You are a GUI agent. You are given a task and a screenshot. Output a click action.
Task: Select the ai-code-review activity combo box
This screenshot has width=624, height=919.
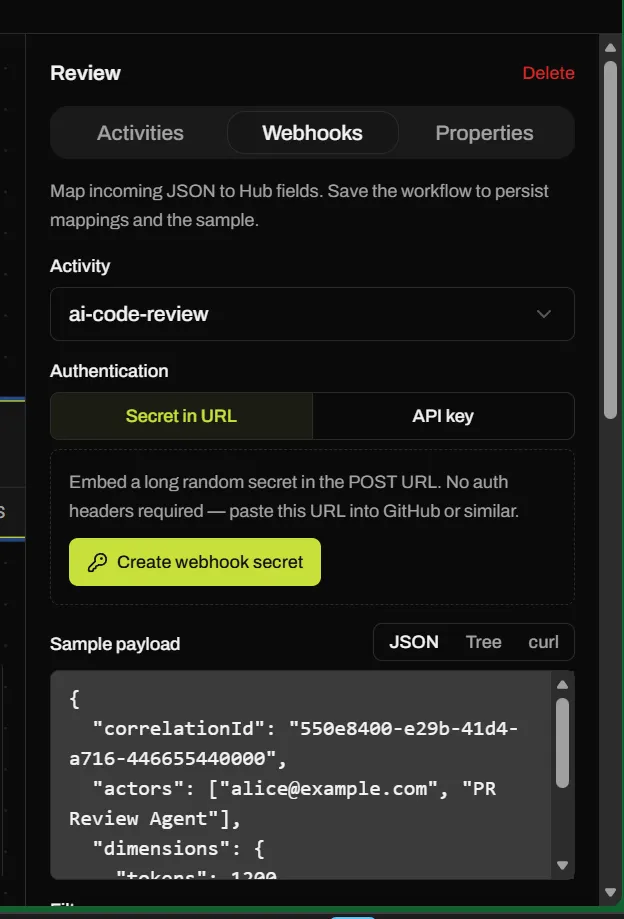coord(312,314)
